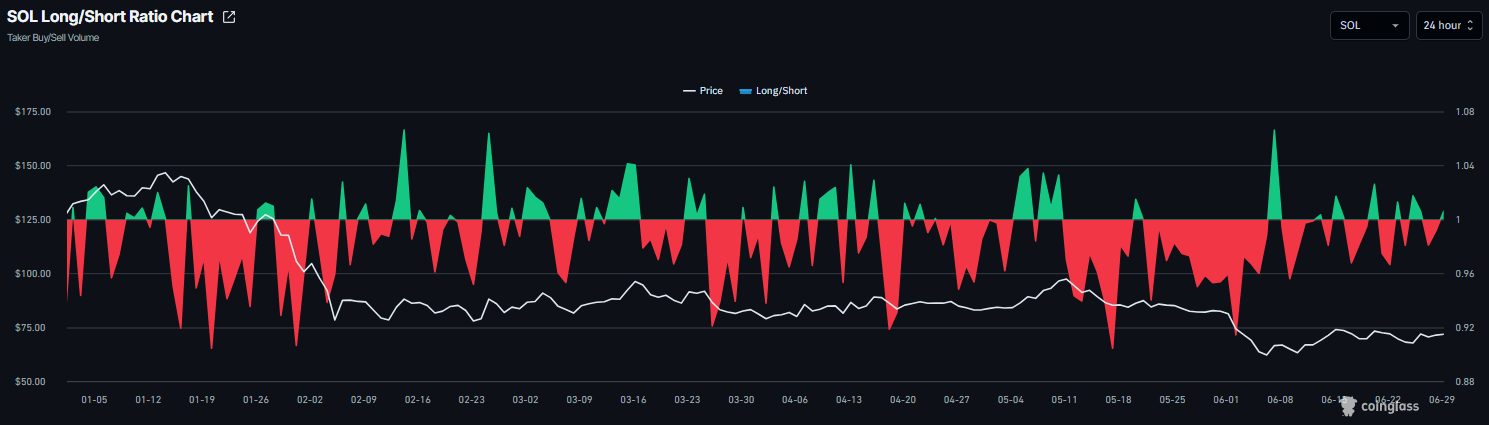Click the 04-13 date label
Screen dimensions: 1489x425
click(x=849, y=399)
